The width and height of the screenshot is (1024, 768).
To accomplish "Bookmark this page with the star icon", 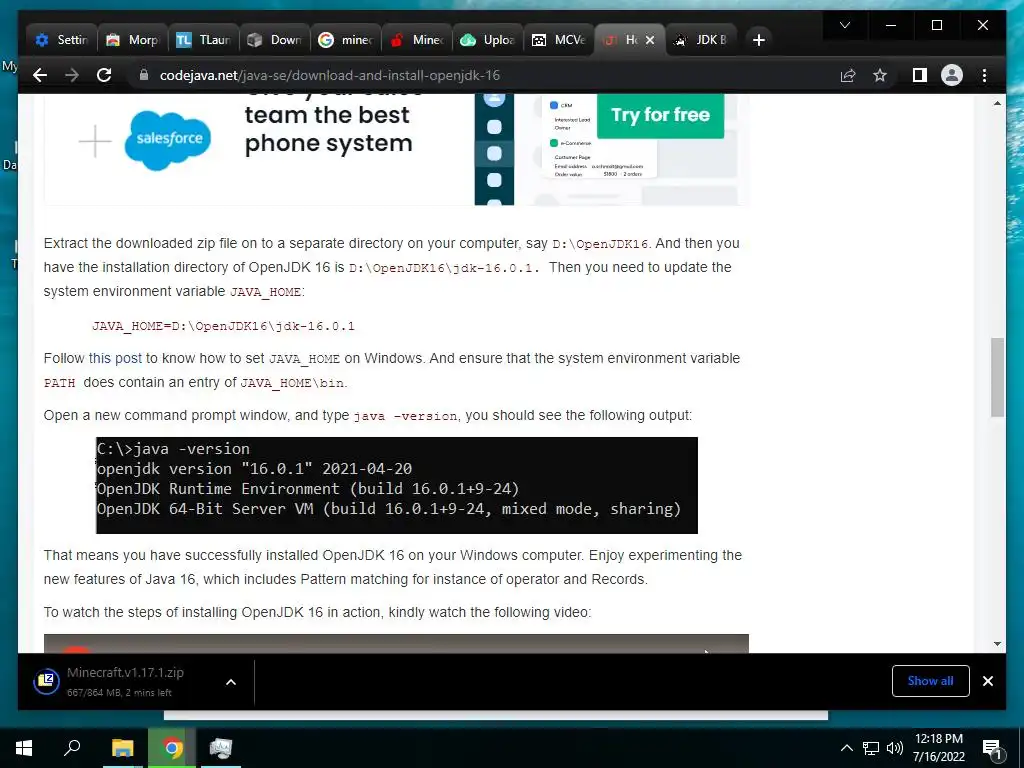I will [880, 76].
